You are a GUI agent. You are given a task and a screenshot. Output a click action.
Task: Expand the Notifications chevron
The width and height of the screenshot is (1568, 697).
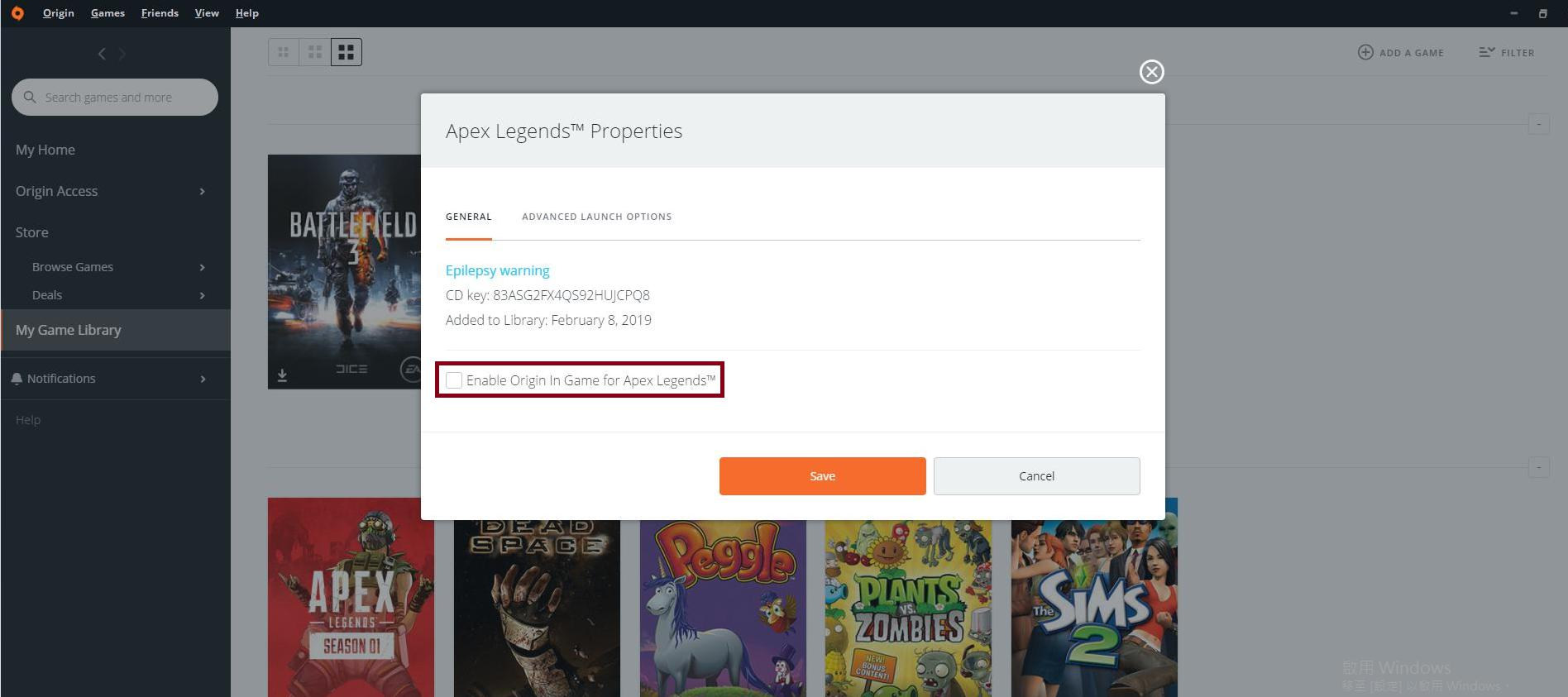pyautogui.click(x=203, y=379)
